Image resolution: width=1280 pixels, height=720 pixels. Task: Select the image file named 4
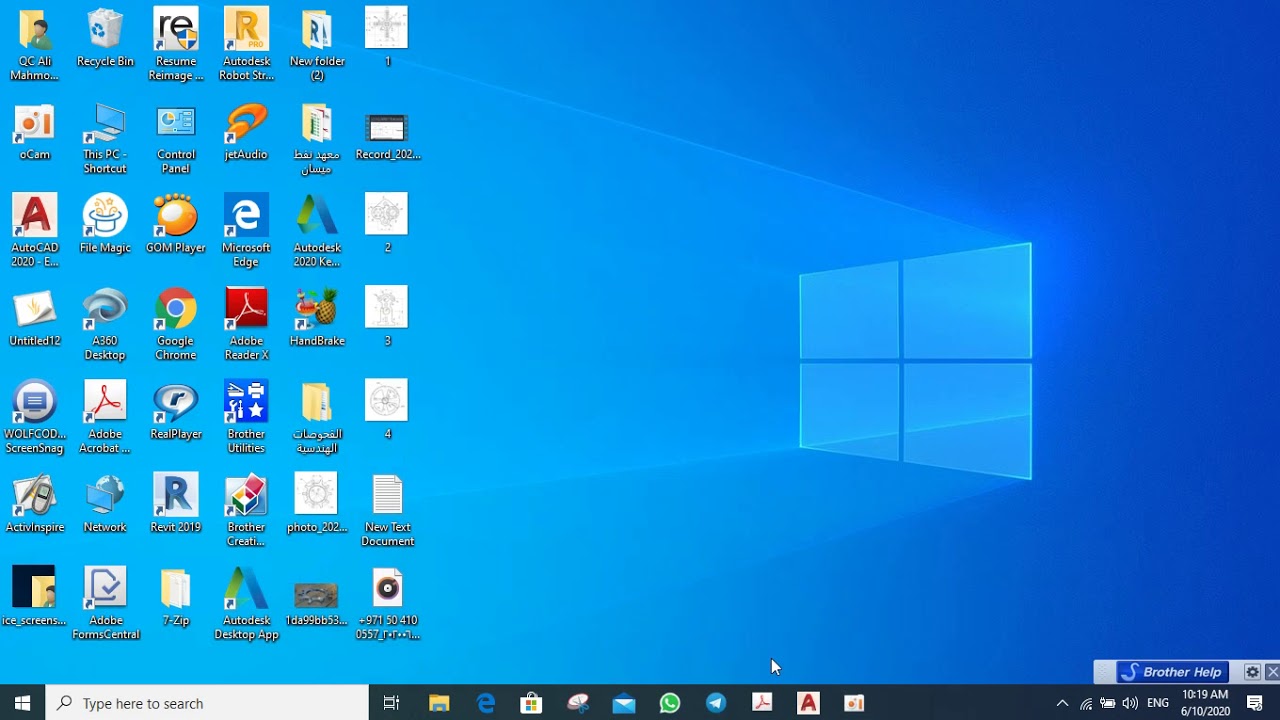pyautogui.click(x=387, y=410)
